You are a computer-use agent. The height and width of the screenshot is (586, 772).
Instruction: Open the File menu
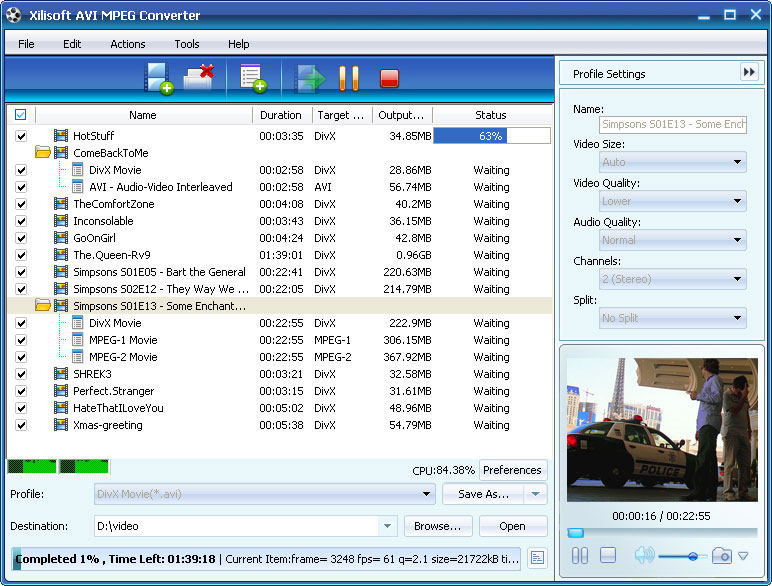pos(26,44)
